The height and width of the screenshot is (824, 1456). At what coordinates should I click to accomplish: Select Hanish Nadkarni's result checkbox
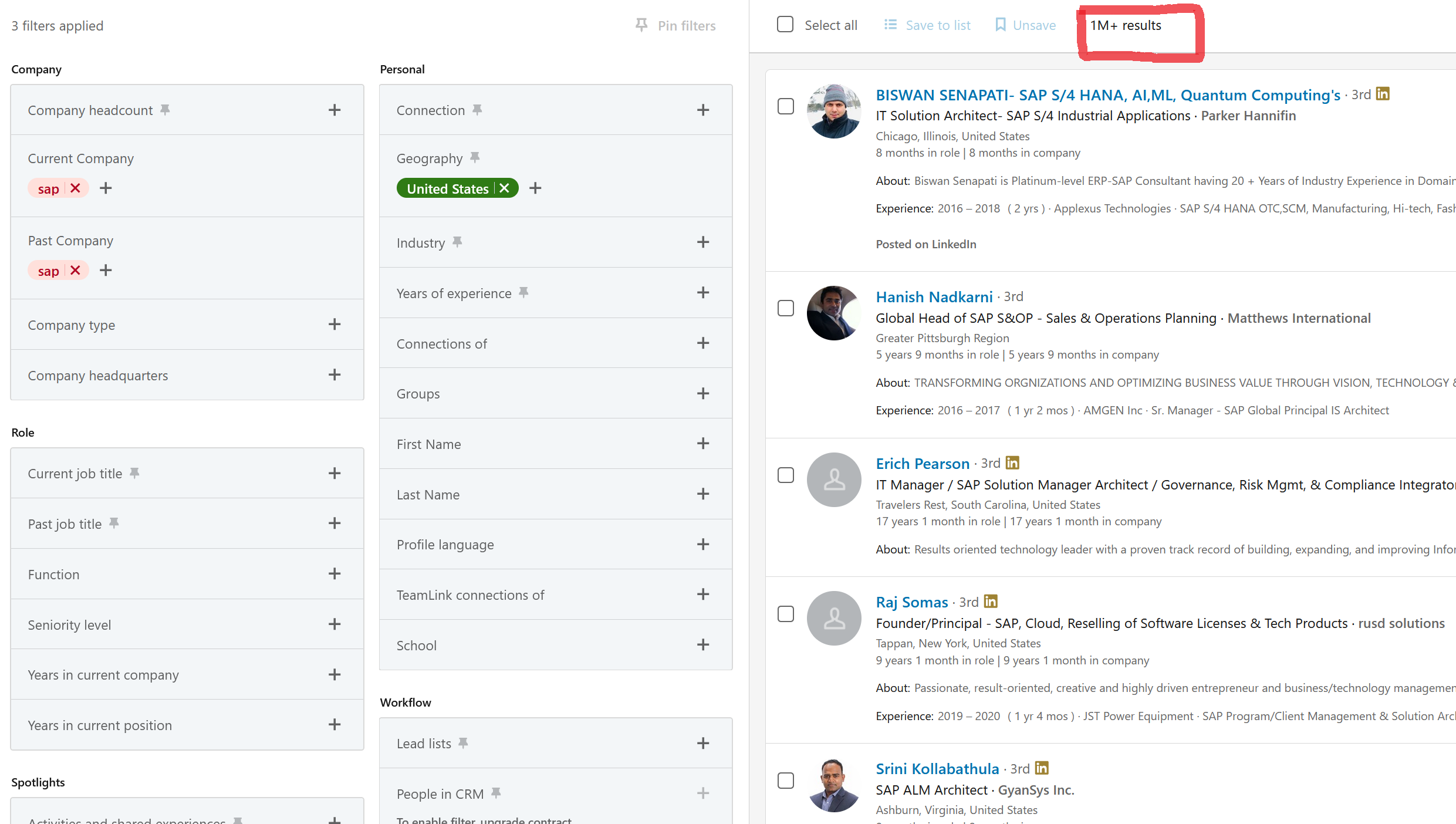pos(785,308)
